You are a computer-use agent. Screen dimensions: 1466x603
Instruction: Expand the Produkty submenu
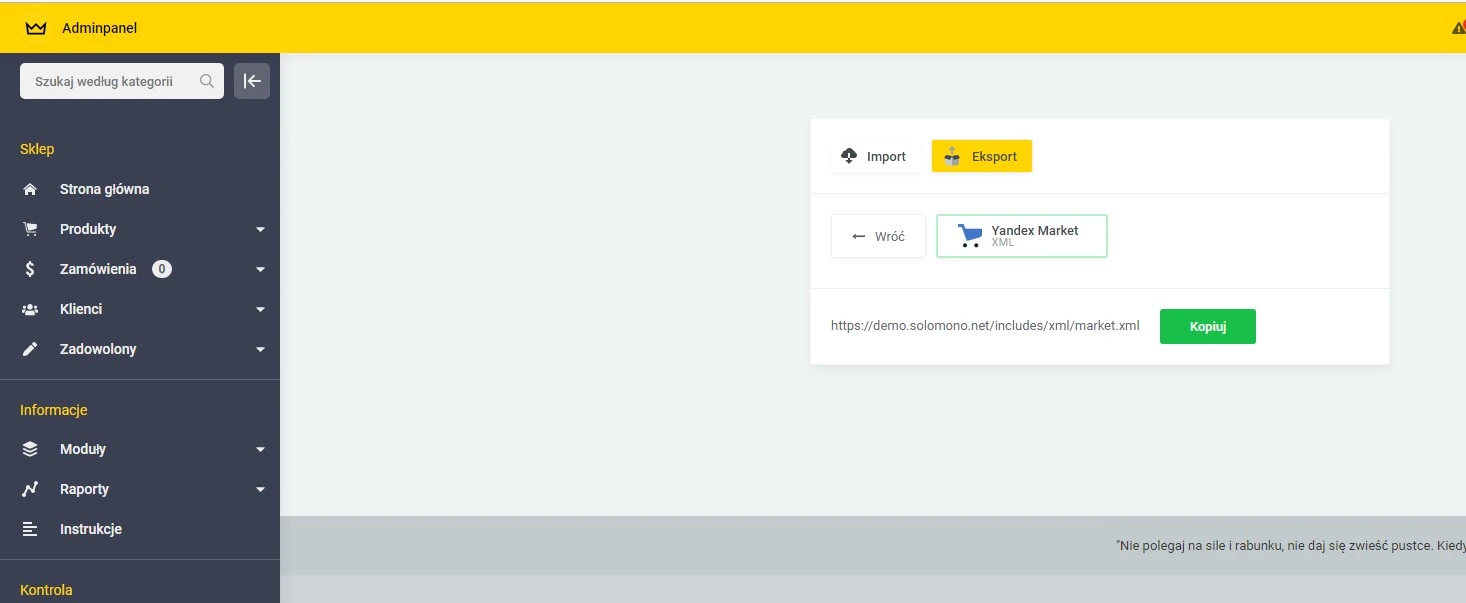[x=260, y=228]
